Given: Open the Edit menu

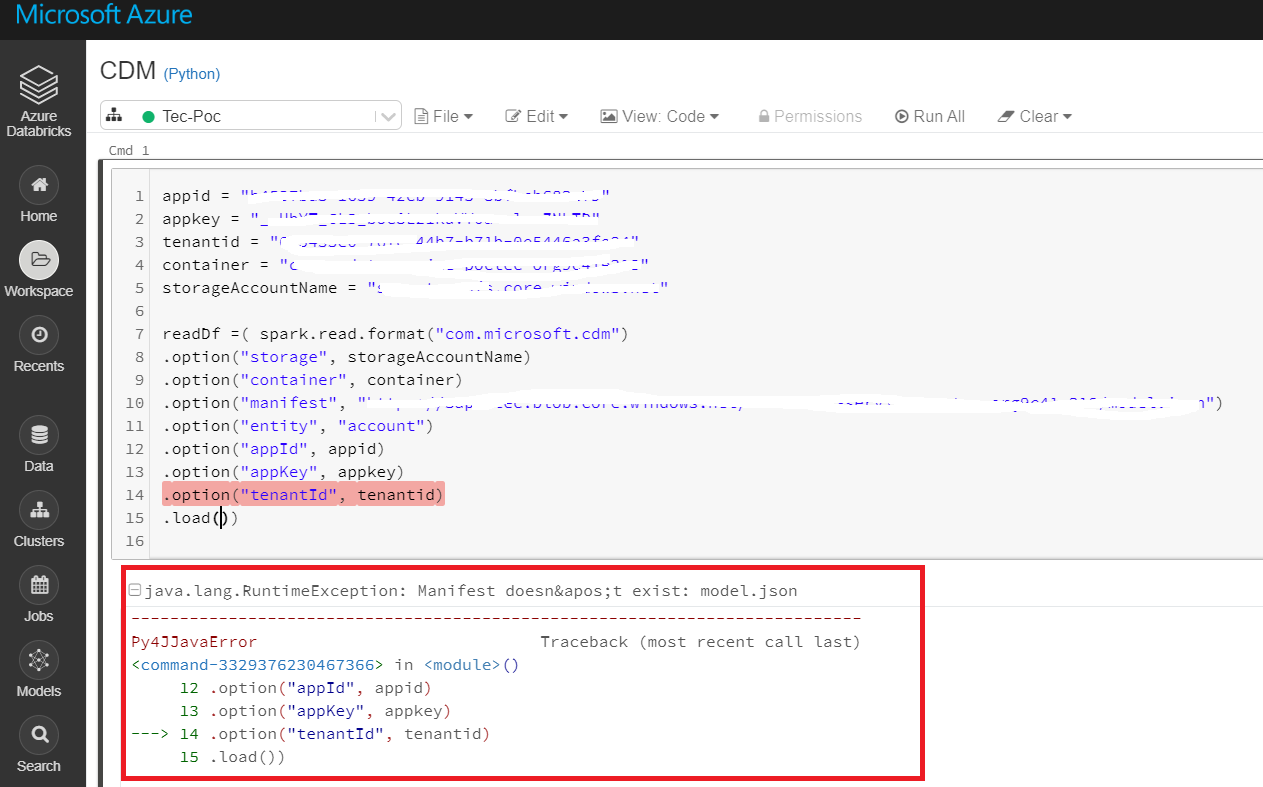Looking at the screenshot, I should pos(536,116).
